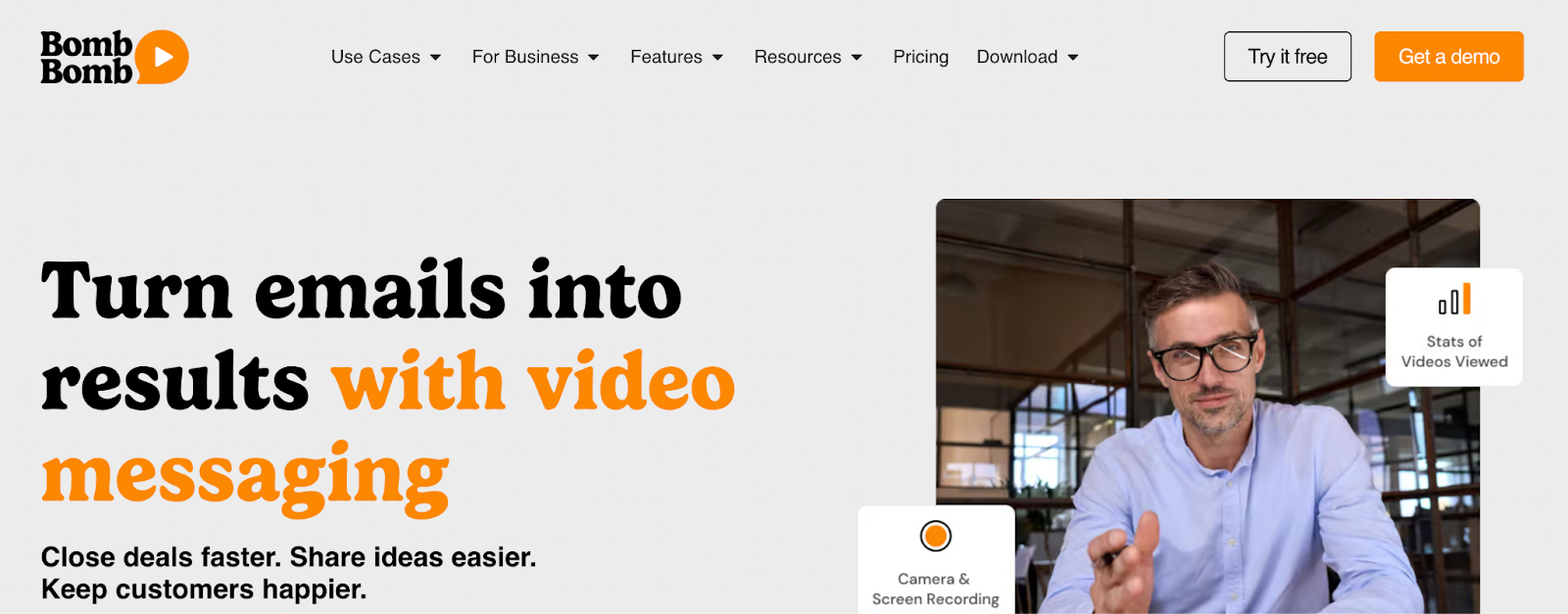Expand the Resources dropdown arrow

(x=857, y=58)
